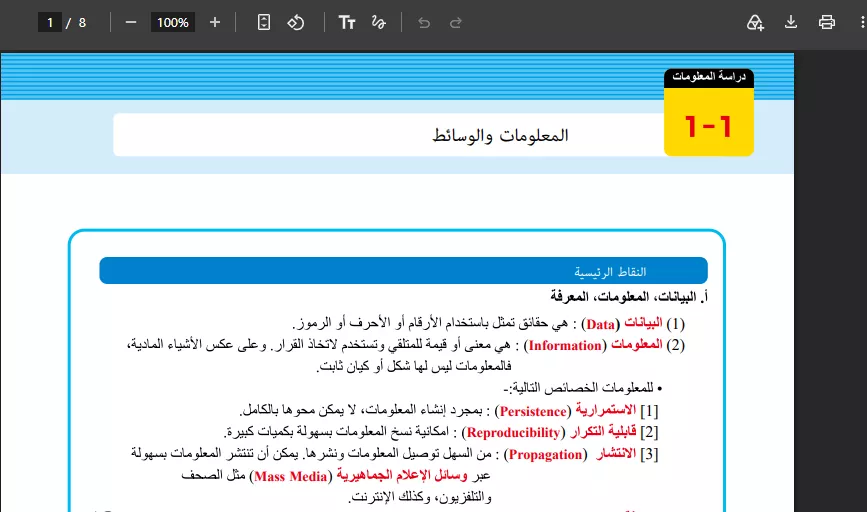This screenshot has height=512, width=867.
Task: Rotate the document counterclockwise
Action: point(296,23)
